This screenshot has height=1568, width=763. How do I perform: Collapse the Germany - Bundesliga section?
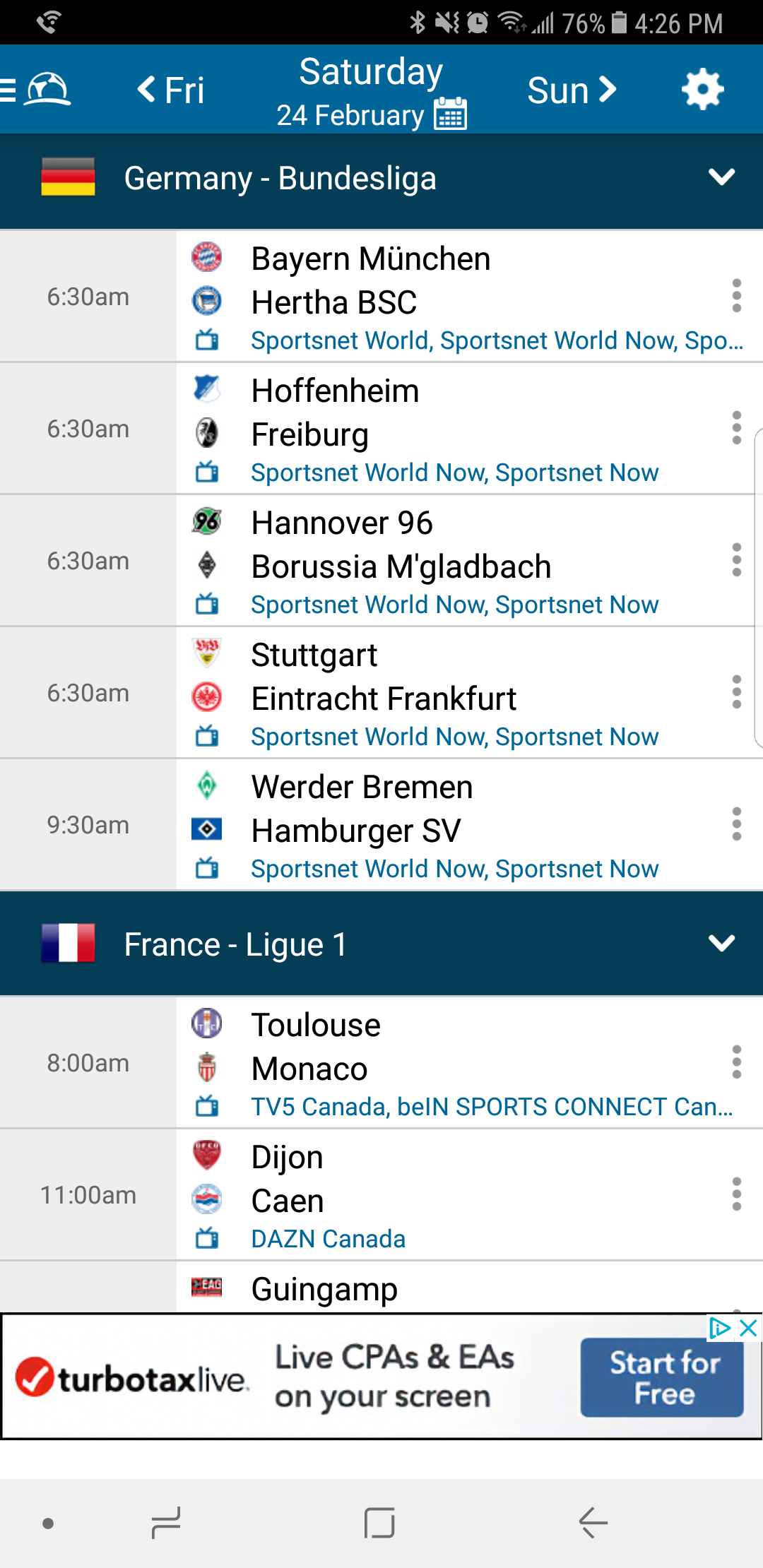[721, 177]
